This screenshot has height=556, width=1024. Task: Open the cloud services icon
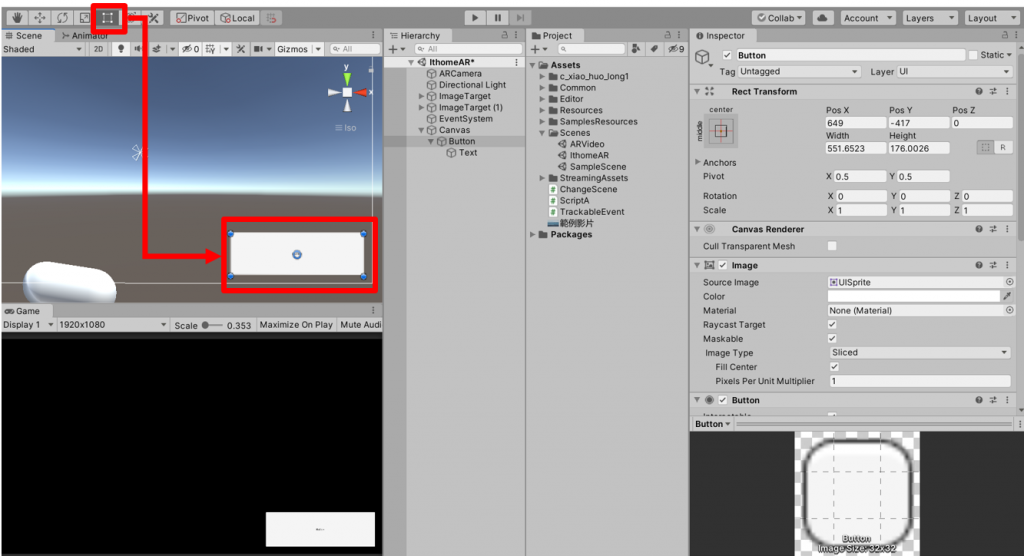822,18
